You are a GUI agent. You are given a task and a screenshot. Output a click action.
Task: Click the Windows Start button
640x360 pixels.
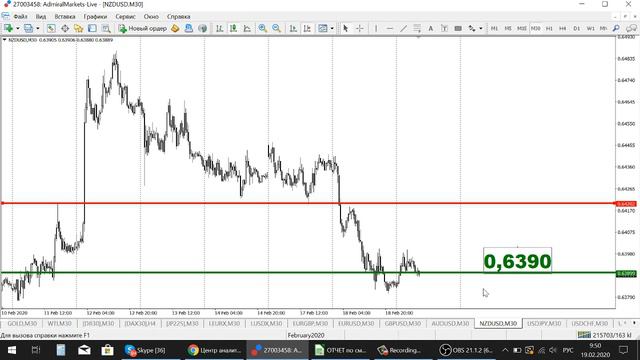pyautogui.click(x=11, y=350)
